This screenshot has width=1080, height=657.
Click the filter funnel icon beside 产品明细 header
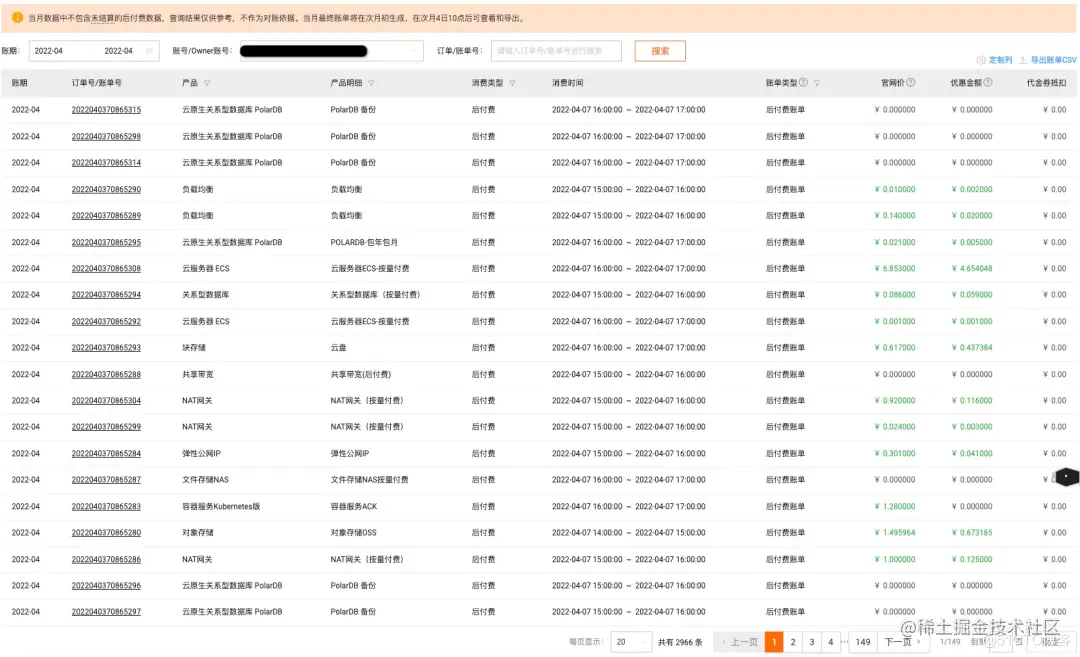371,83
